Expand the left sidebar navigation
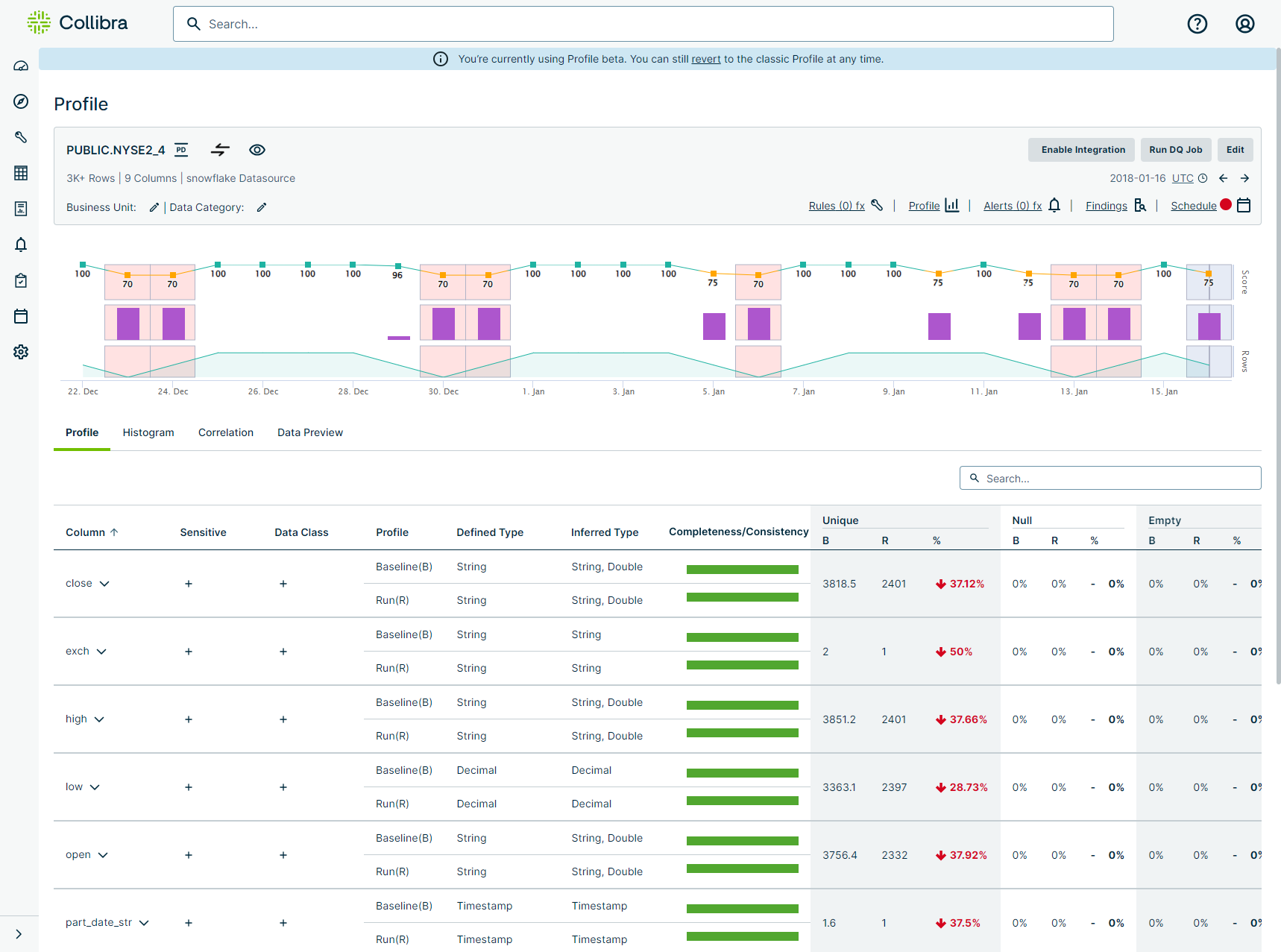The image size is (1281, 952). click(x=19, y=934)
